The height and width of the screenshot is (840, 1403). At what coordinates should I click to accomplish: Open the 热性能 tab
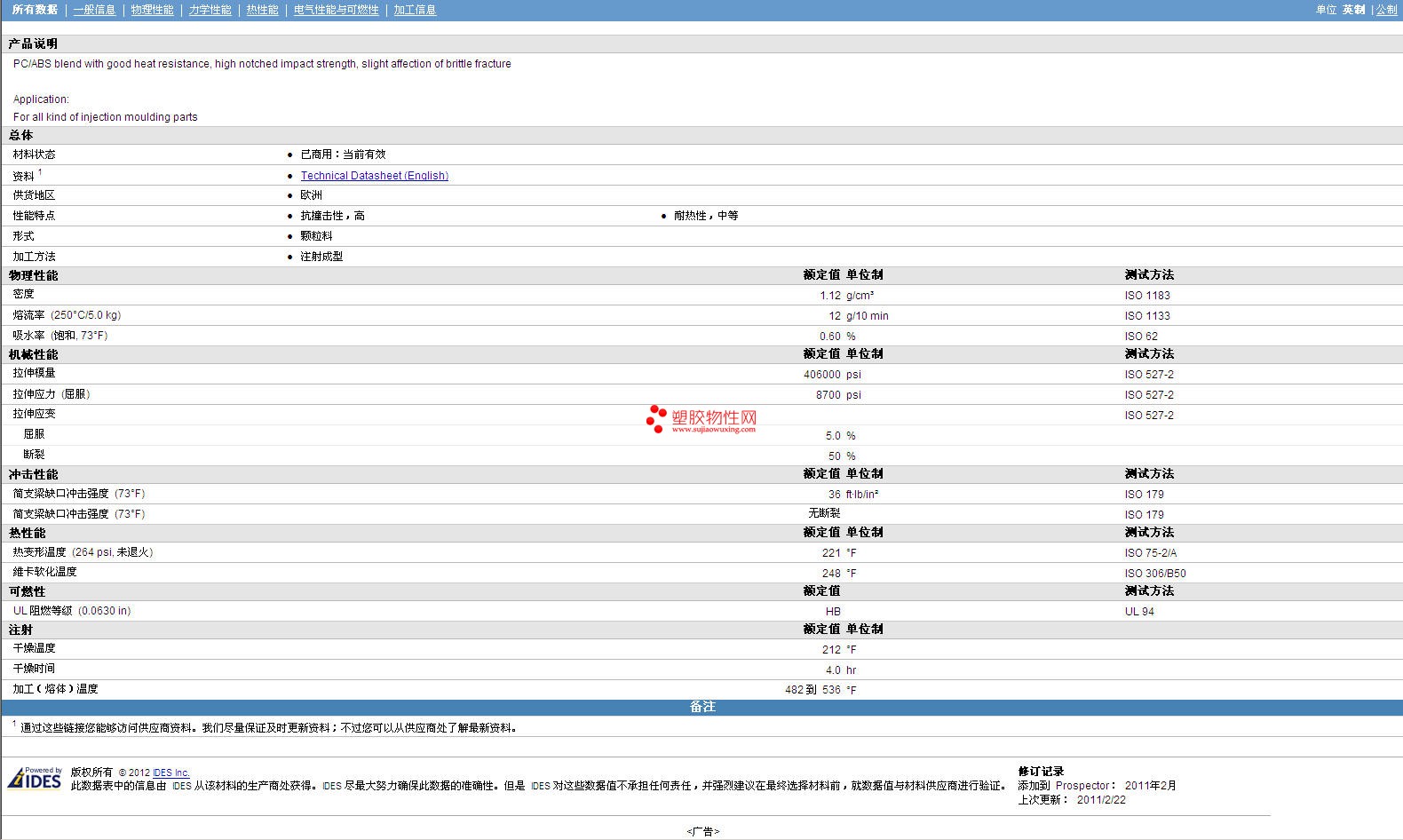tap(262, 10)
